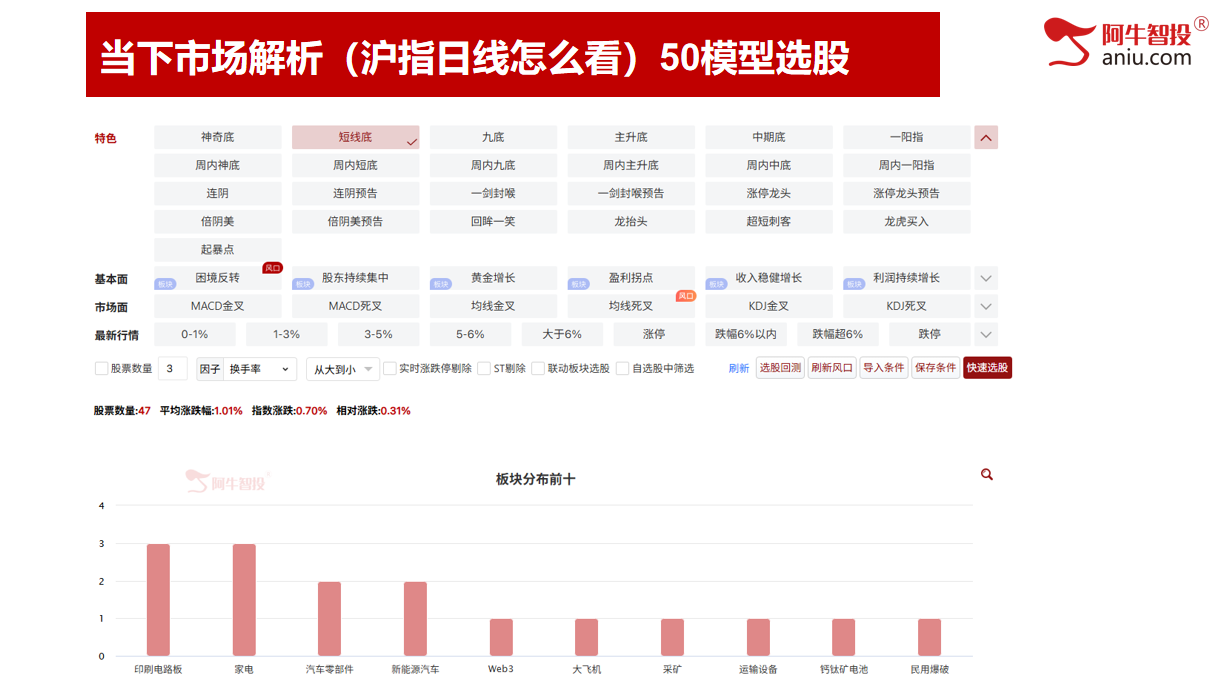The width and height of the screenshot is (1226, 688).
Task: Select the 倍阴美 filter
Action: (x=217, y=221)
